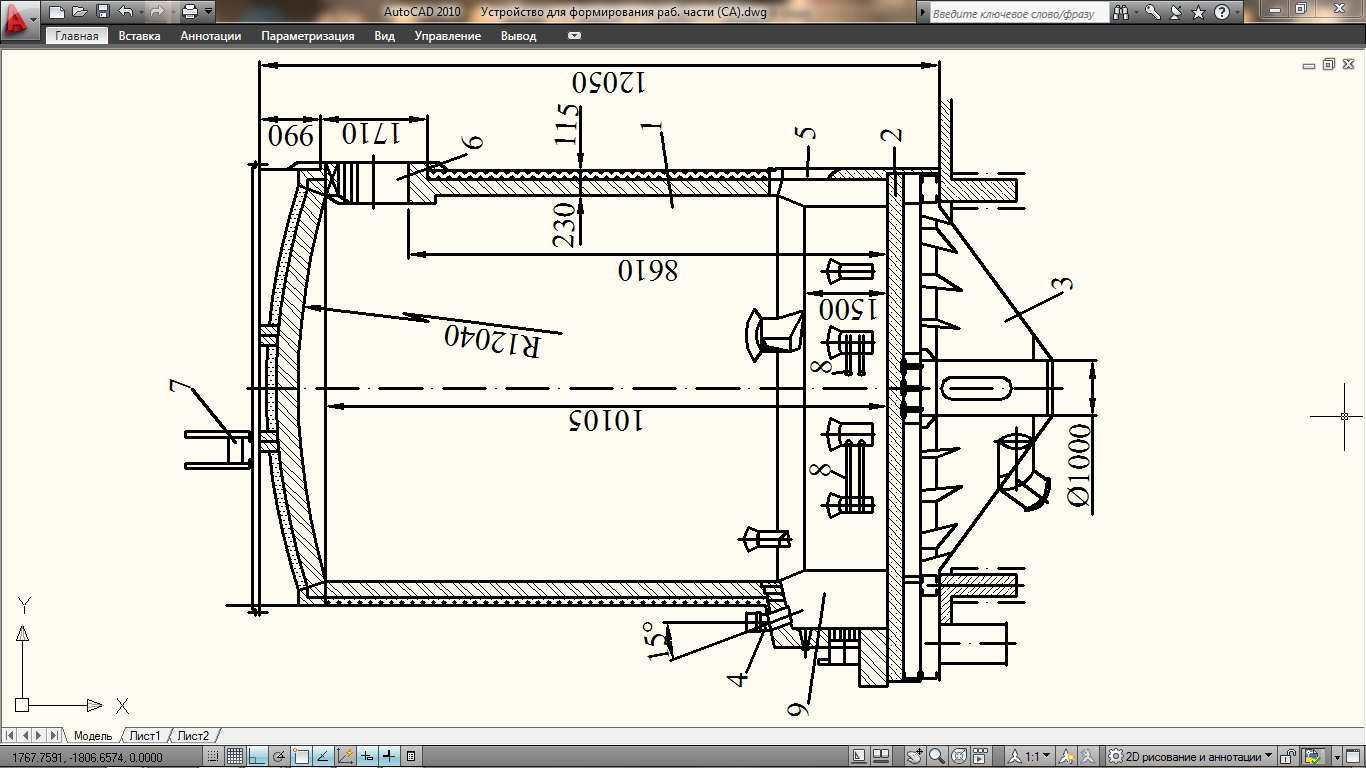Toggle Grid display in status bar
This screenshot has height=768, width=1366.
click(235, 756)
